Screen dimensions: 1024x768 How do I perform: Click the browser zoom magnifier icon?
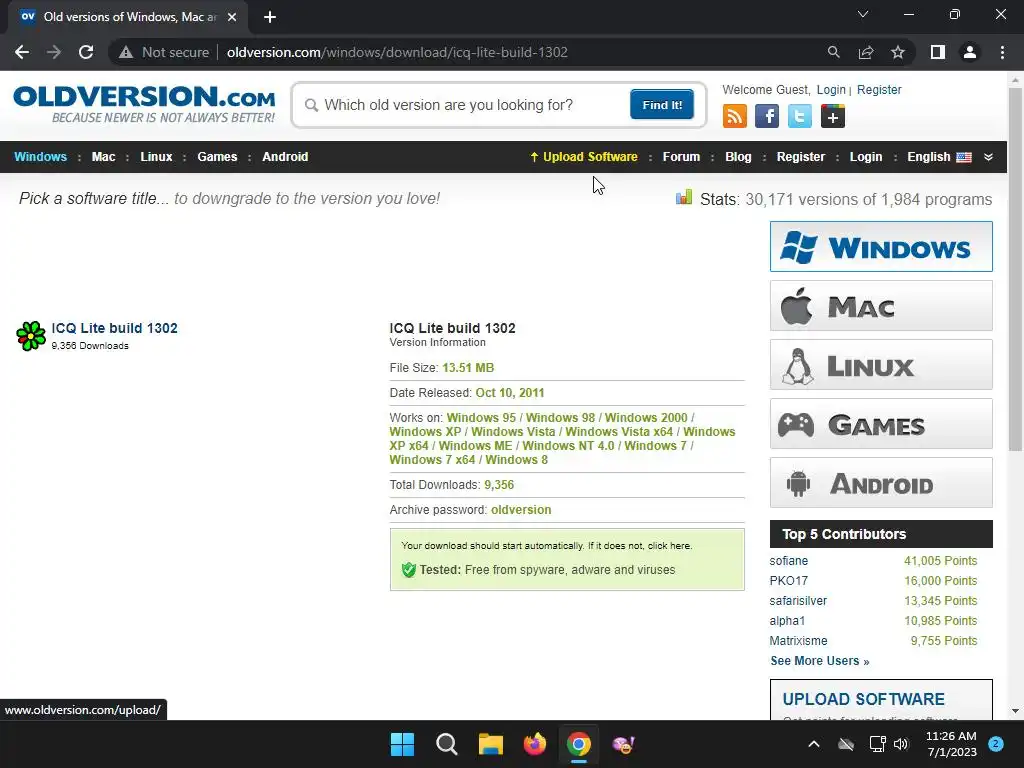[833, 52]
